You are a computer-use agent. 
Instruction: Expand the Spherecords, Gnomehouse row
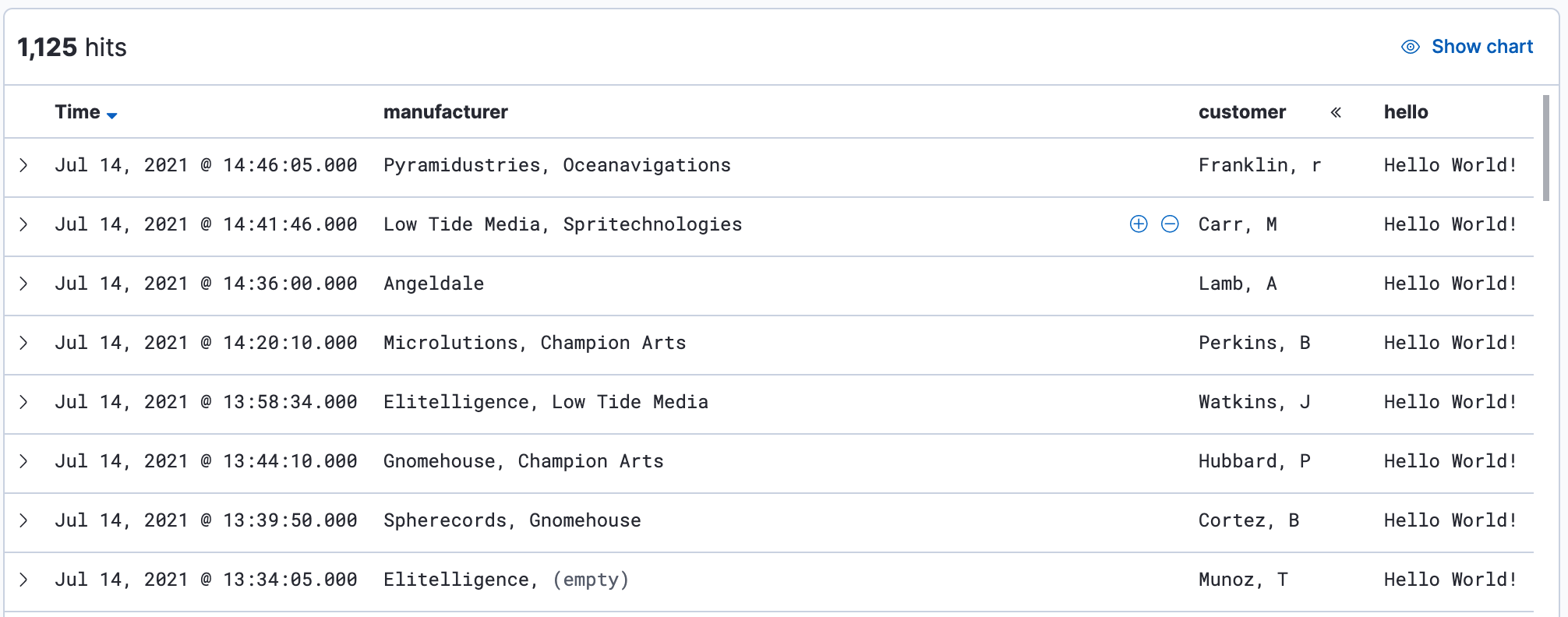point(24,520)
